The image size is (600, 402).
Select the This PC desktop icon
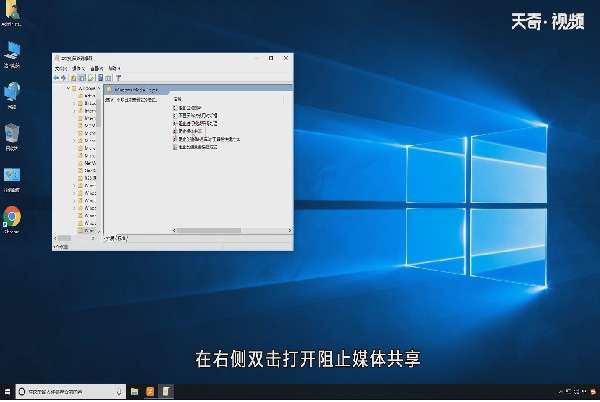(x=12, y=55)
